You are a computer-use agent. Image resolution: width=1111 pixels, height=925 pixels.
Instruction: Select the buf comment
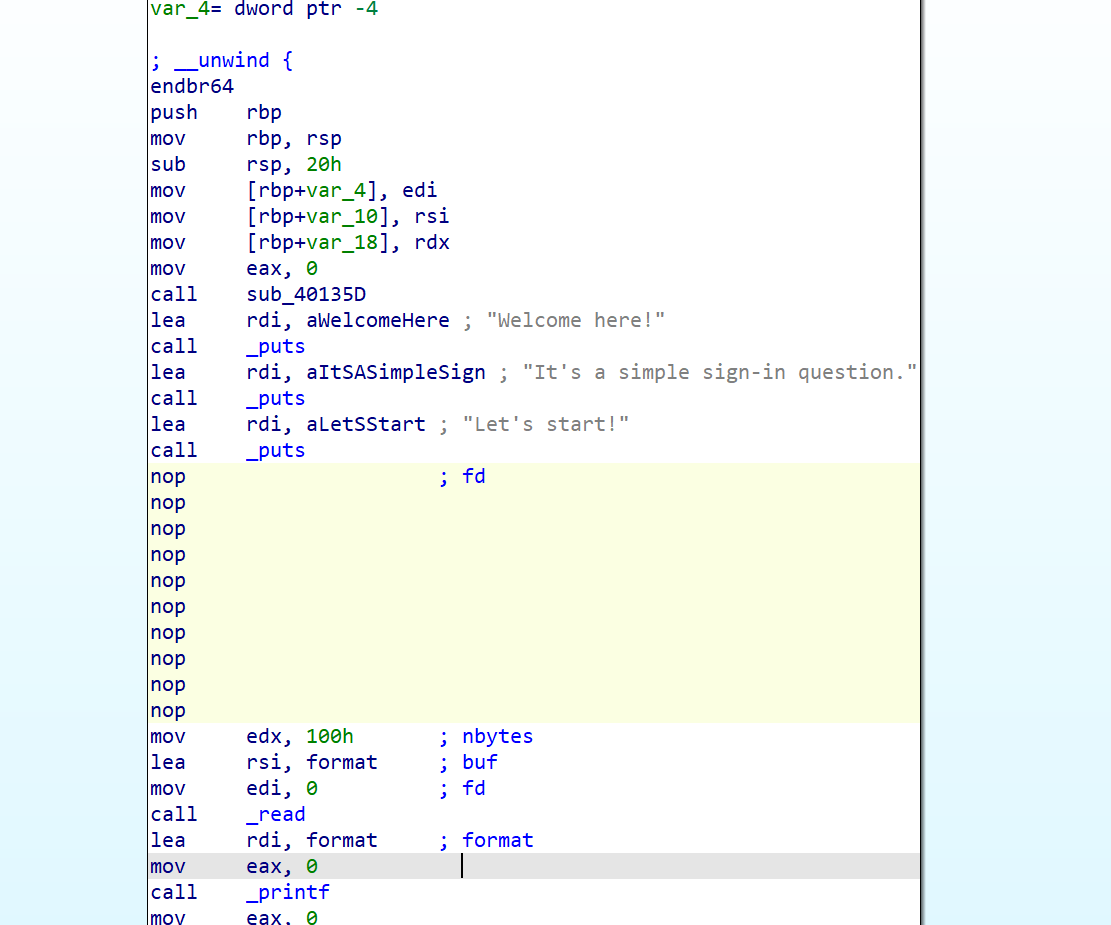pos(480,763)
